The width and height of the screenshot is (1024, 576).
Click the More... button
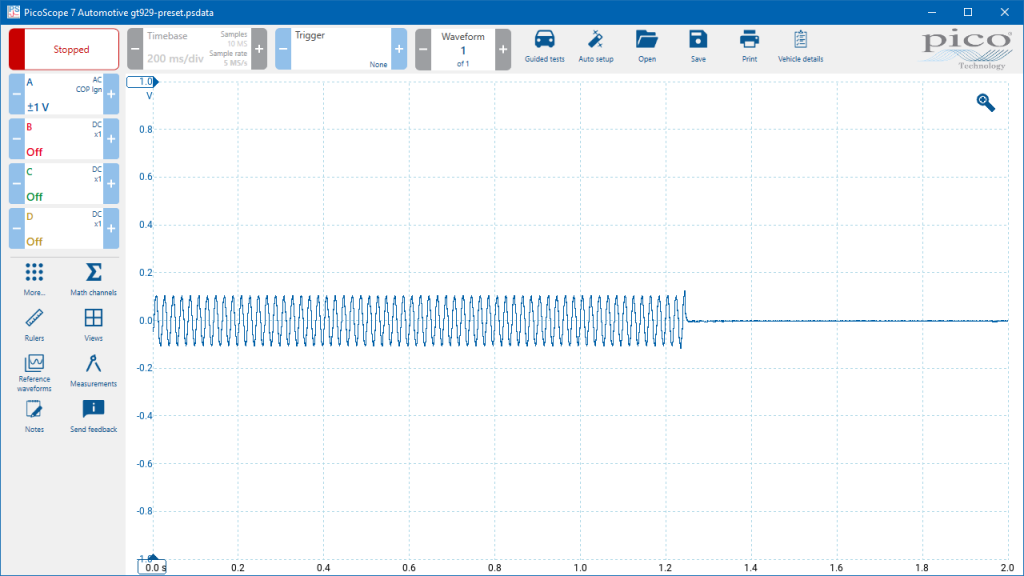click(x=34, y=279)
